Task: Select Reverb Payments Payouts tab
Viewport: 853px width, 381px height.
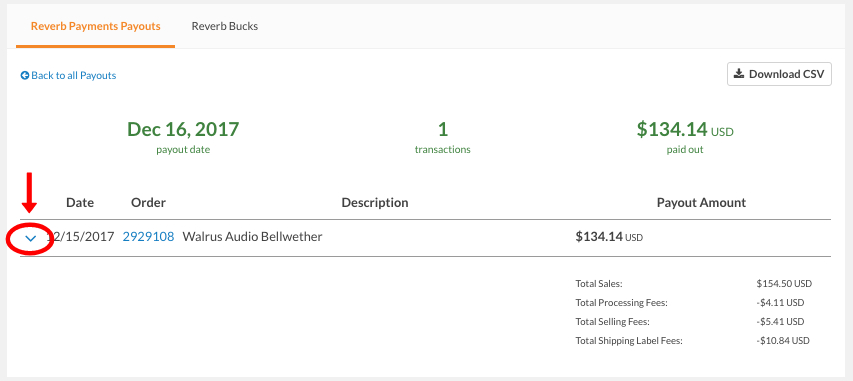Action: [96, 26]
